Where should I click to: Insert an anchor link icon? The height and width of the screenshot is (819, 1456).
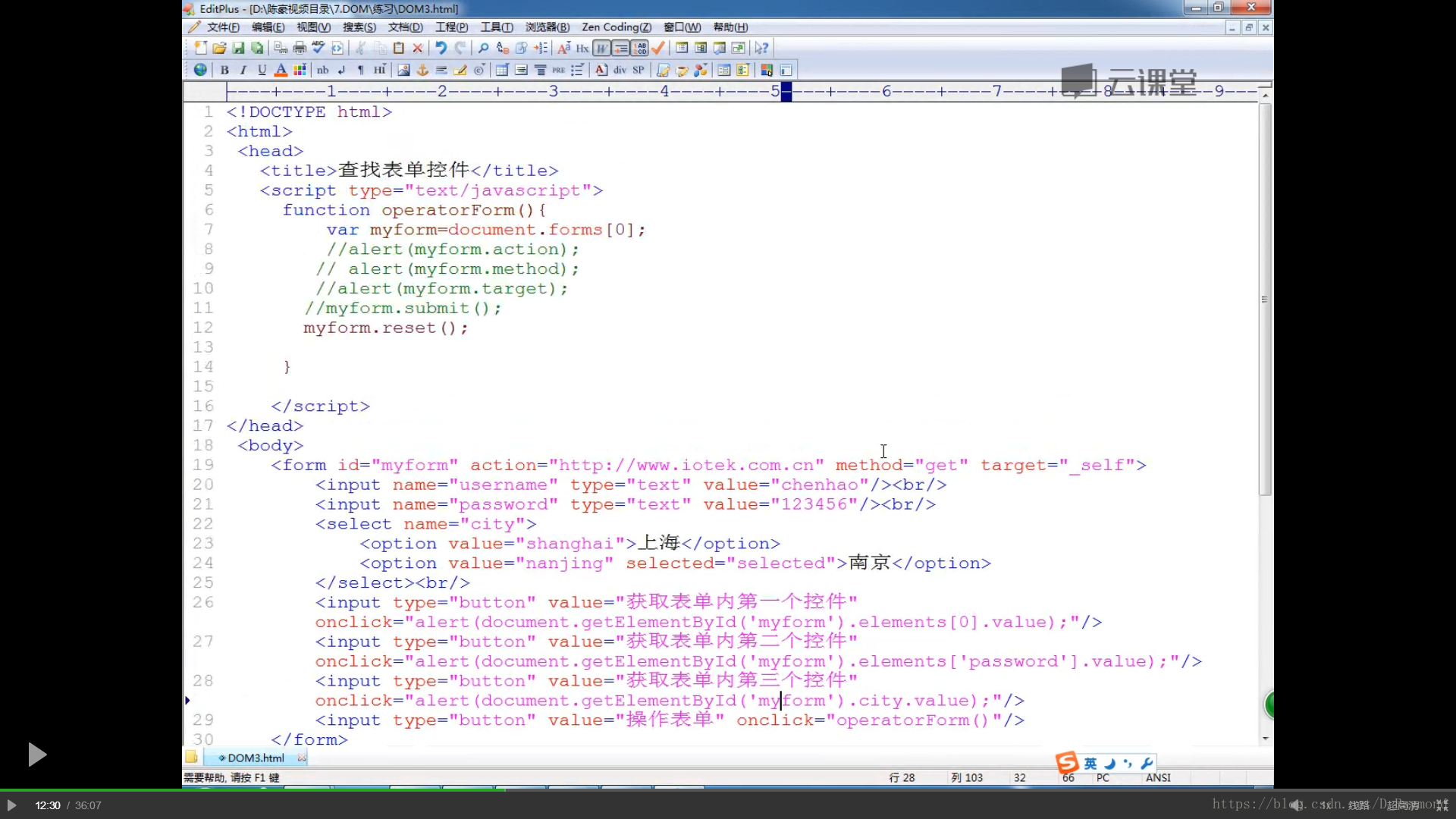[422, 70]
